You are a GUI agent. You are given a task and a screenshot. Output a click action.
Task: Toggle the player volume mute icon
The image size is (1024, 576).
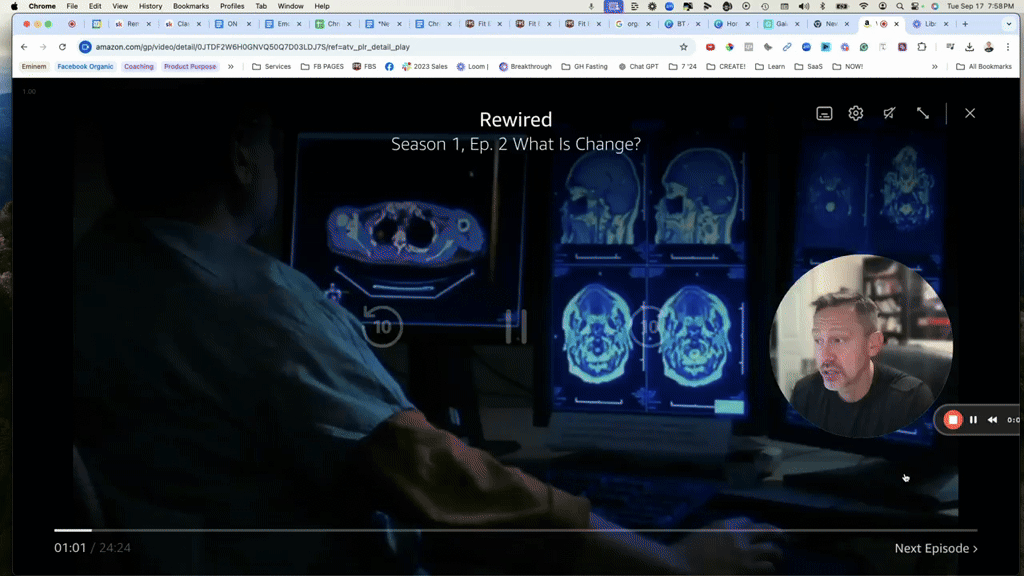[889, 113]
